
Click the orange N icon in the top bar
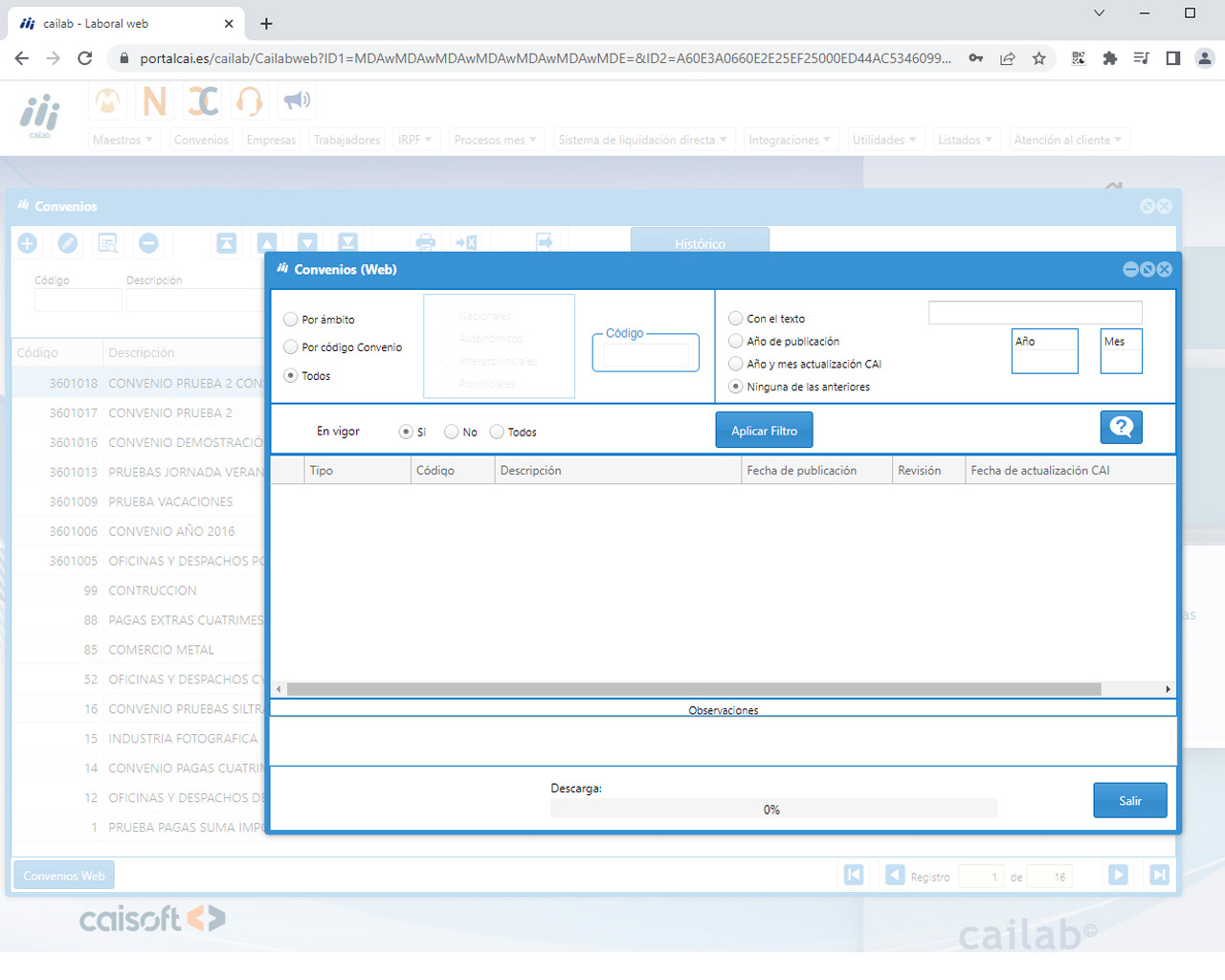(154, 100)
